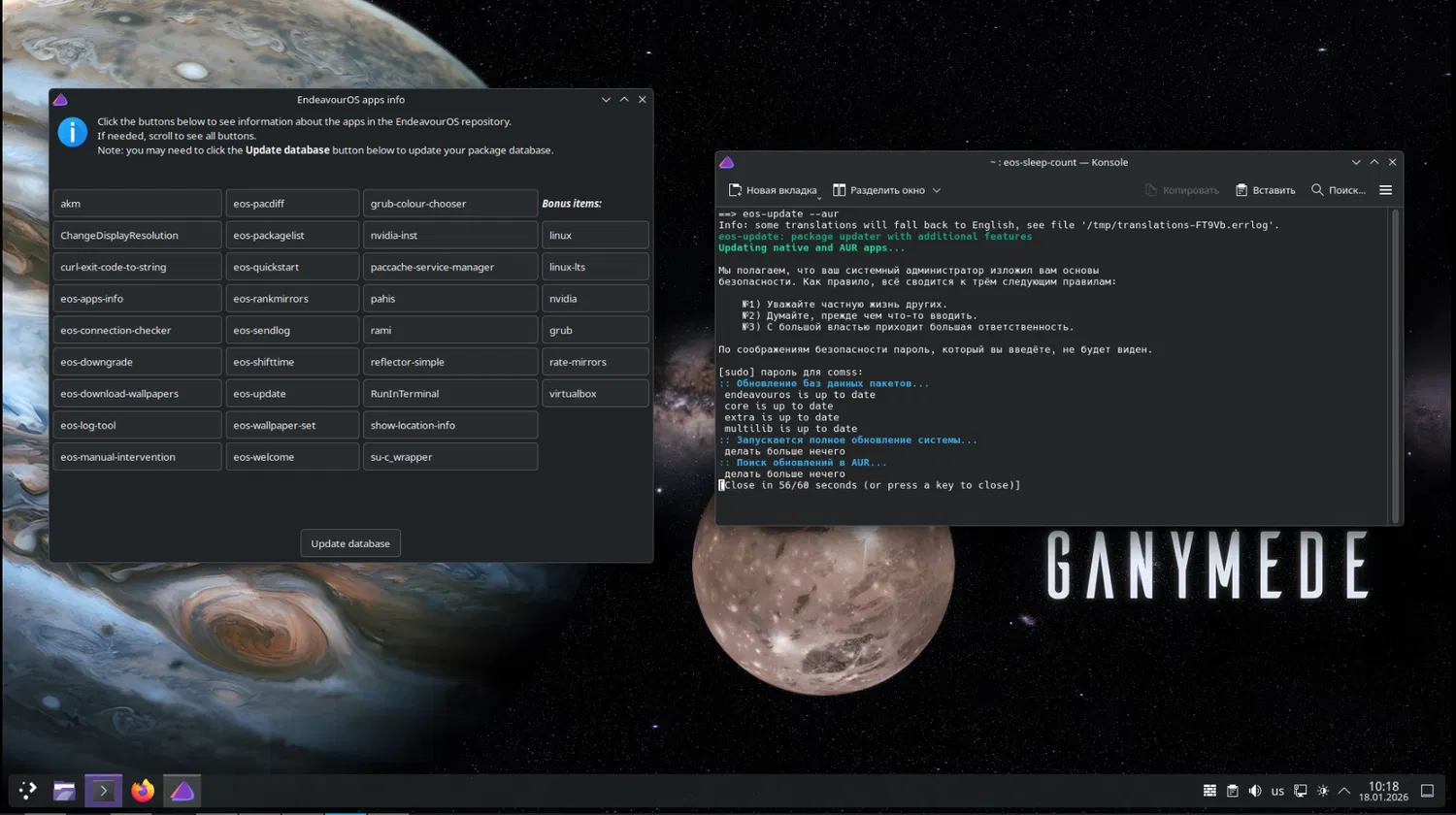Open the EndeavourOS apps info title bar icon menu

(60, 99)
